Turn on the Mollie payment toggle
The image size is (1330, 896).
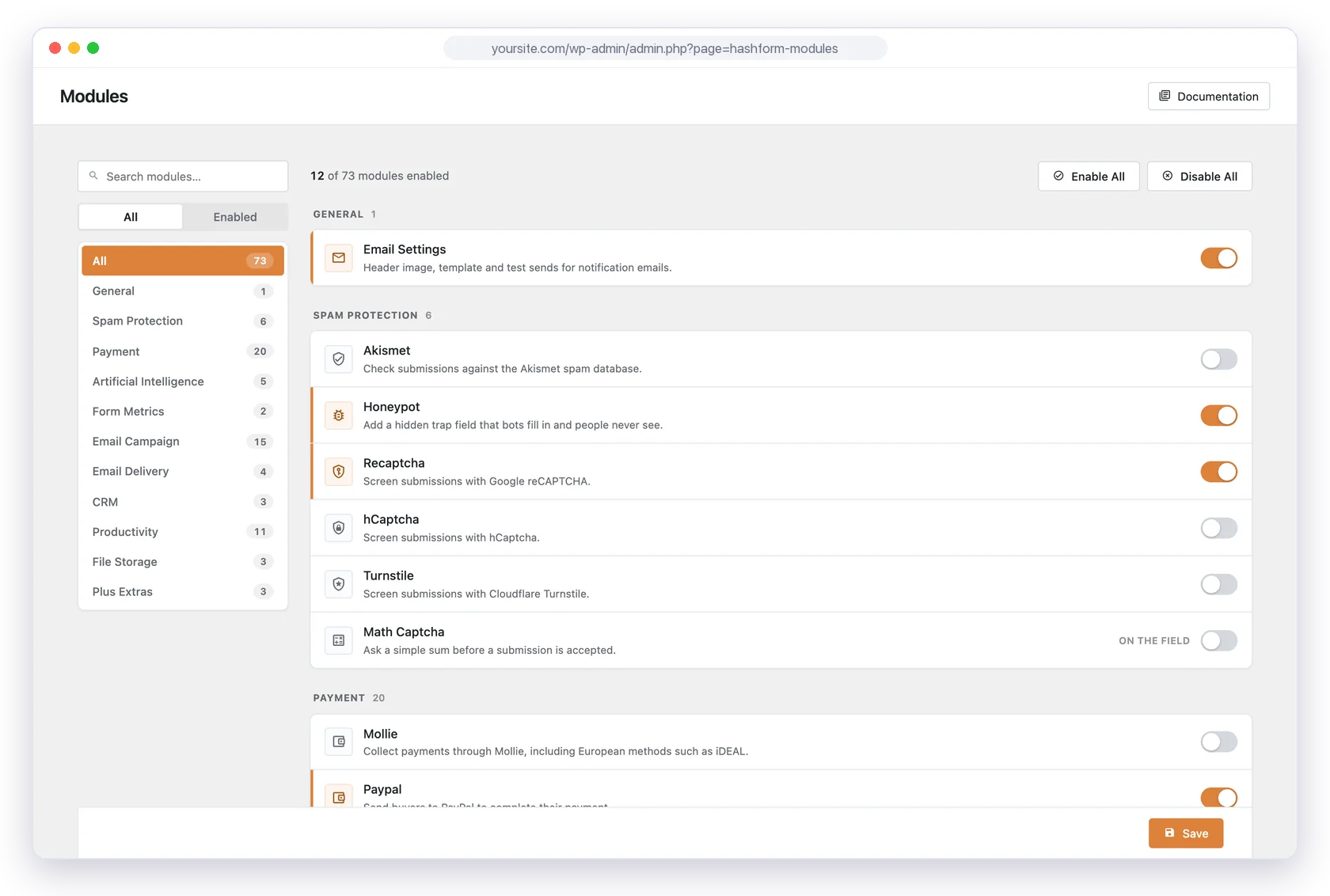click(x=1218, y=742)
